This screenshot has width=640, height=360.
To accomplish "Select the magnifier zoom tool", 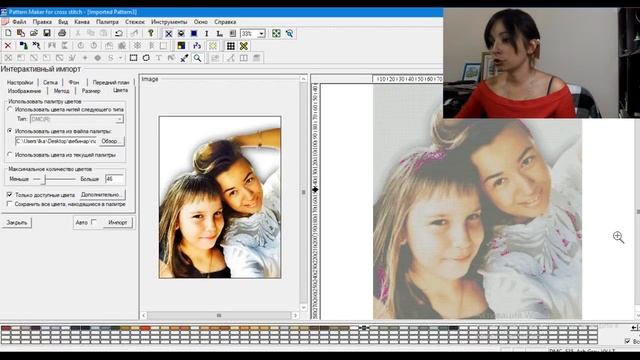I will pyautogui.click(x=198, y=58).
